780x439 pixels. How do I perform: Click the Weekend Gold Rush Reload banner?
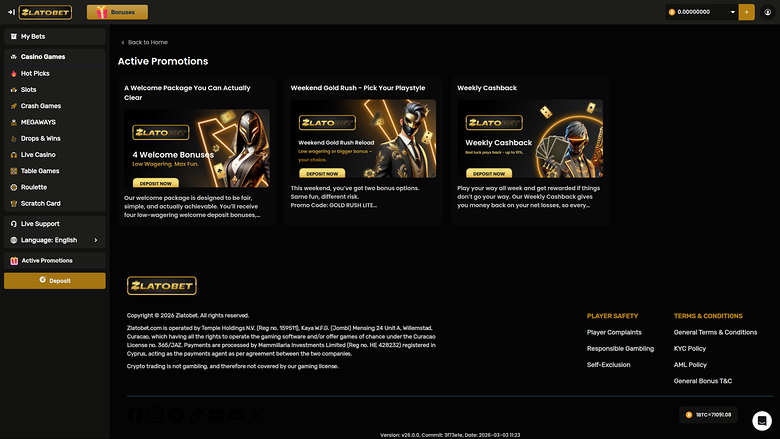(363, 139)
